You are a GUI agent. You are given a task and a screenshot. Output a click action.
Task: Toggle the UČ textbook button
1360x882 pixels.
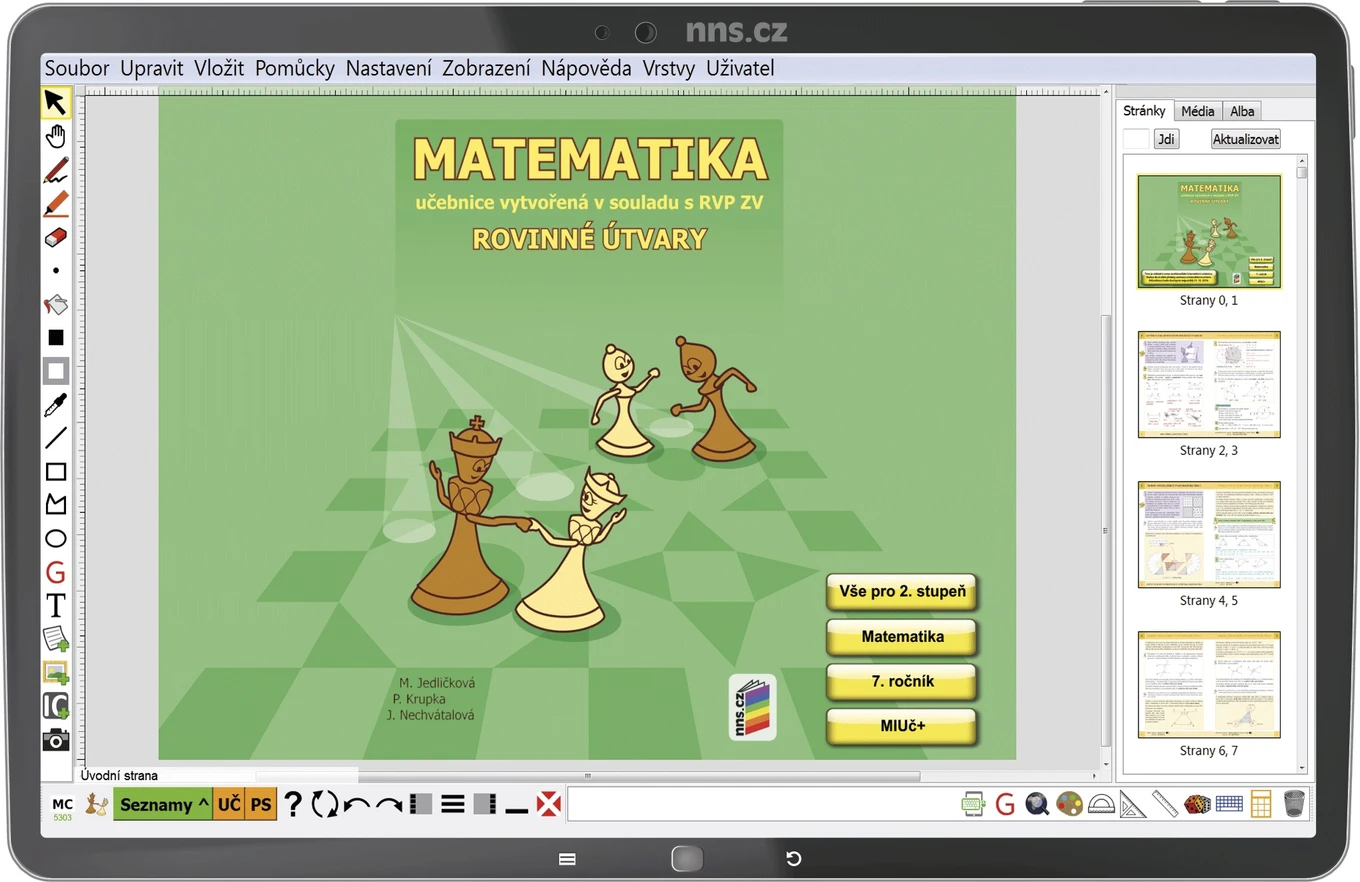[x=229, y=804]
